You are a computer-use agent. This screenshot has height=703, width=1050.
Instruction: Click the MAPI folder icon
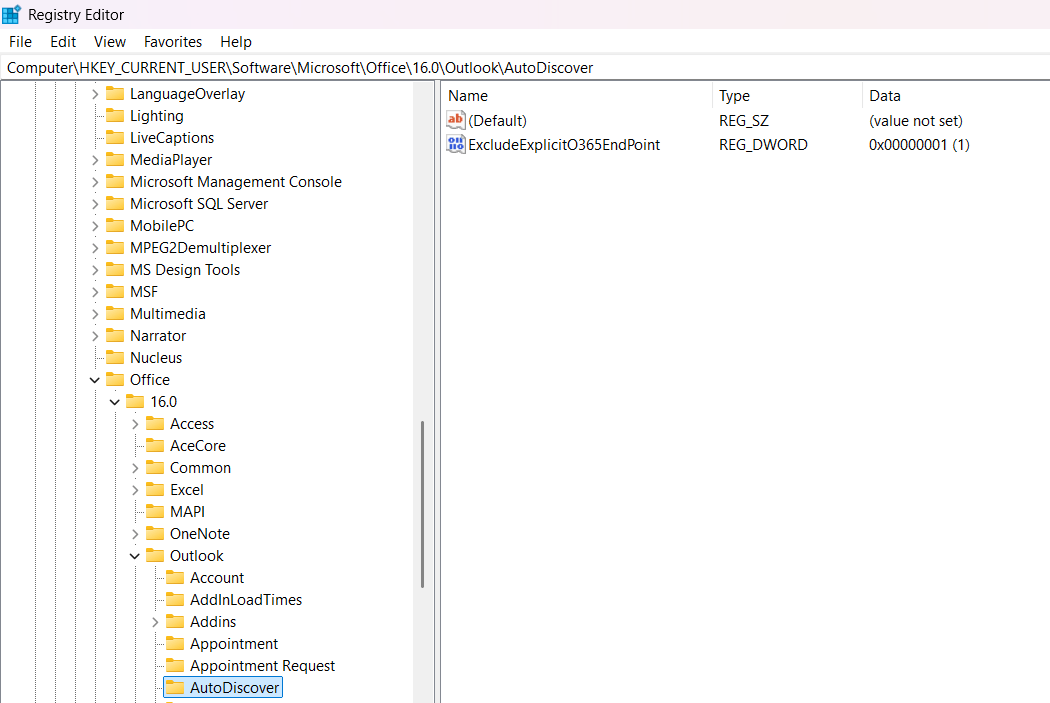[x=155, y=511]
